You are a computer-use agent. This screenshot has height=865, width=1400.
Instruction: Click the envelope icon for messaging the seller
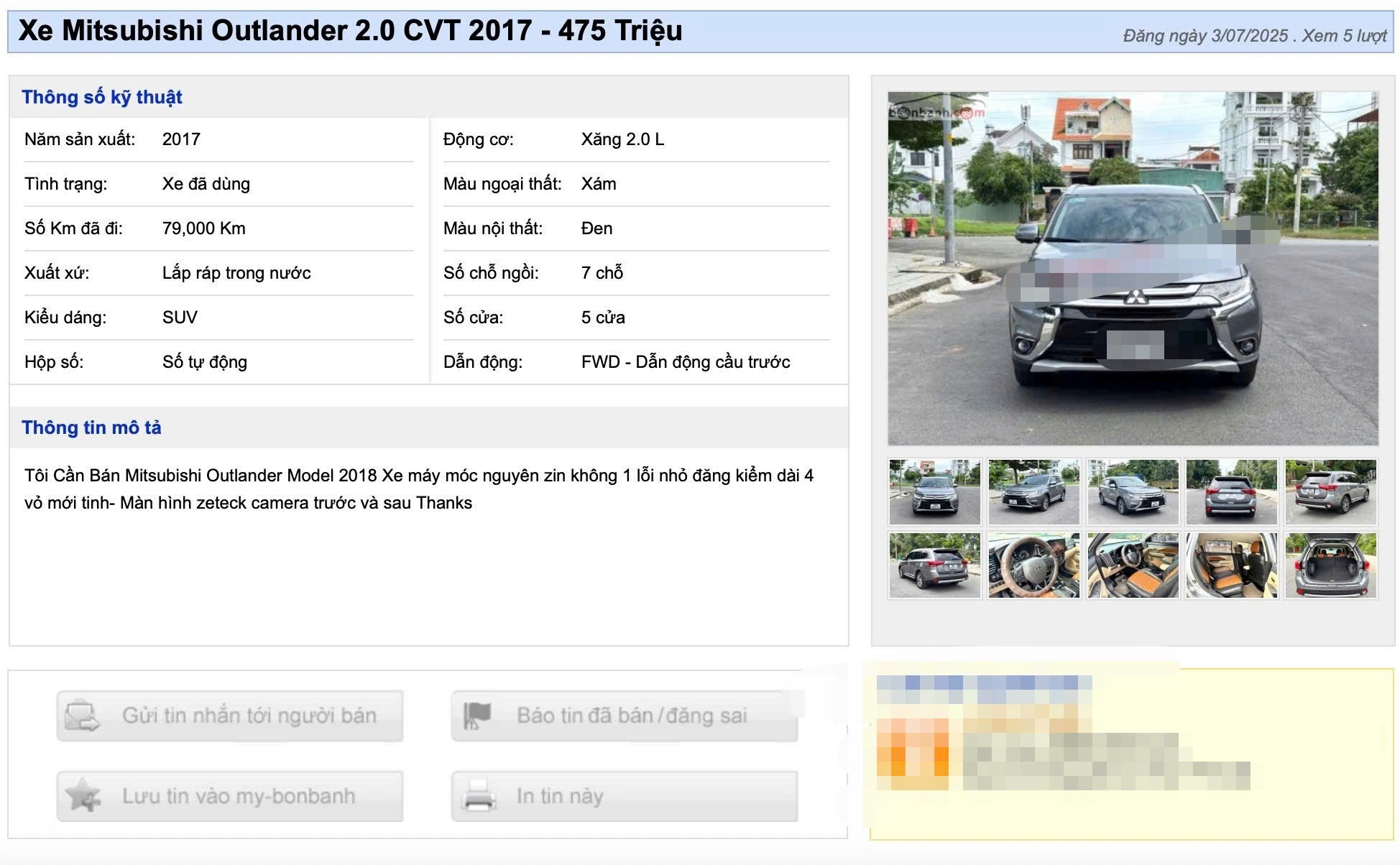pyautogui.click(x=82, y=716)
